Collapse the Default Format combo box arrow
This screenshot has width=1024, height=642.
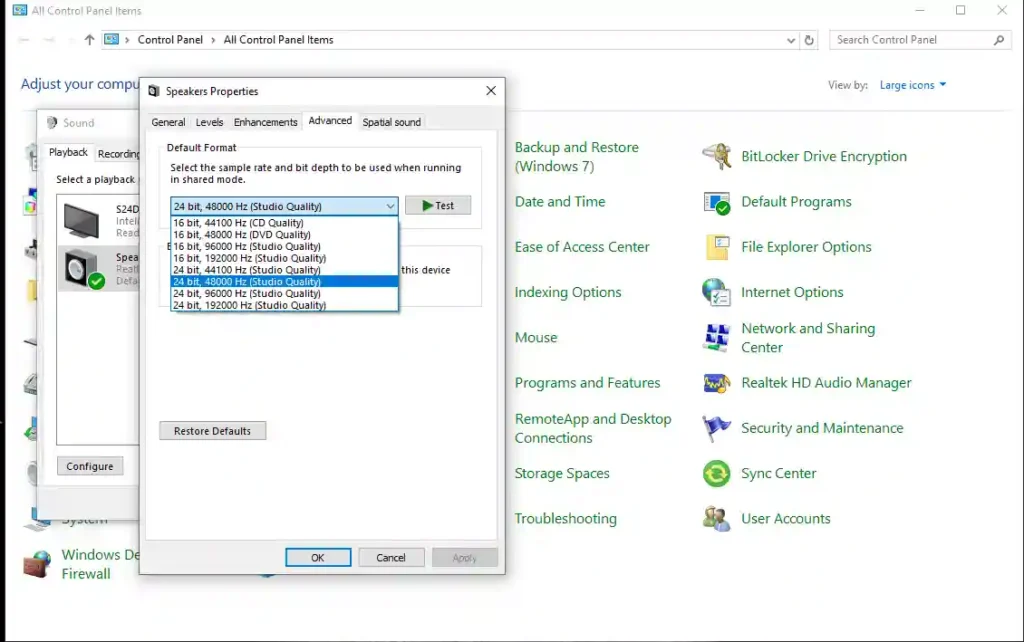(x=390, y=206)
